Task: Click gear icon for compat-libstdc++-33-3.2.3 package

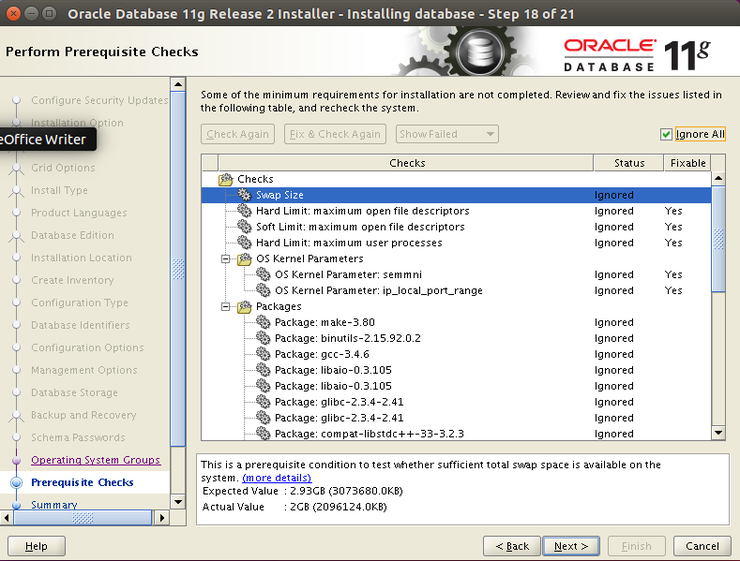Action: click(263, 433)
